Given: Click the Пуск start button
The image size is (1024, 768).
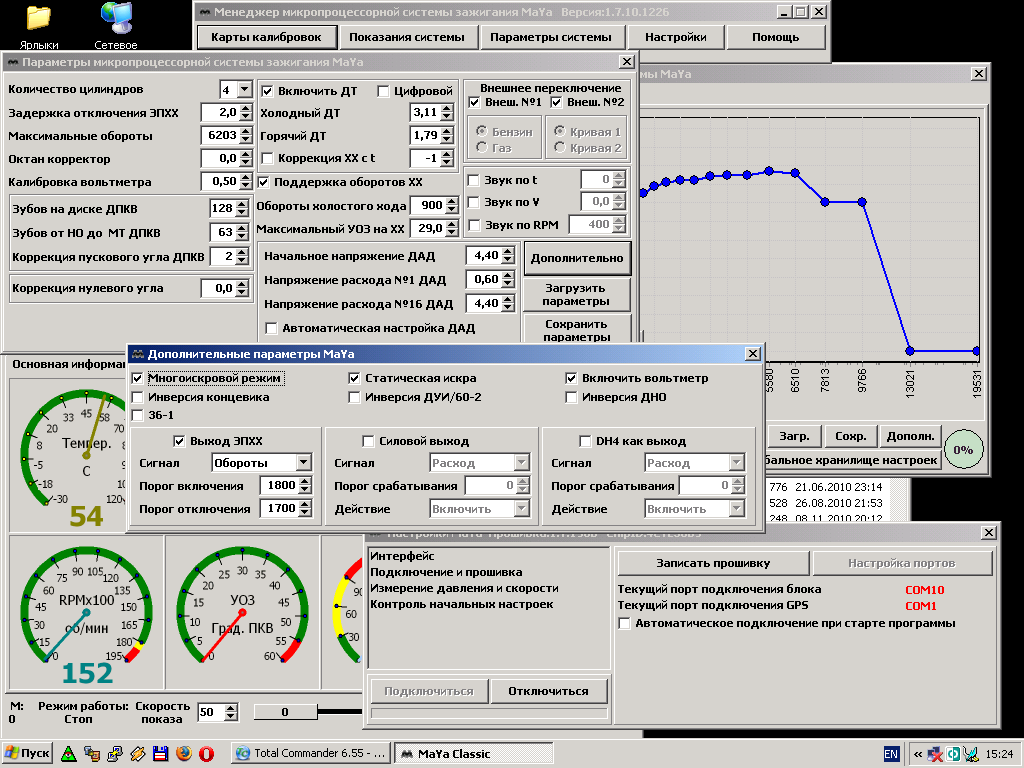Looking at the screenshot, I should point(27,753).
